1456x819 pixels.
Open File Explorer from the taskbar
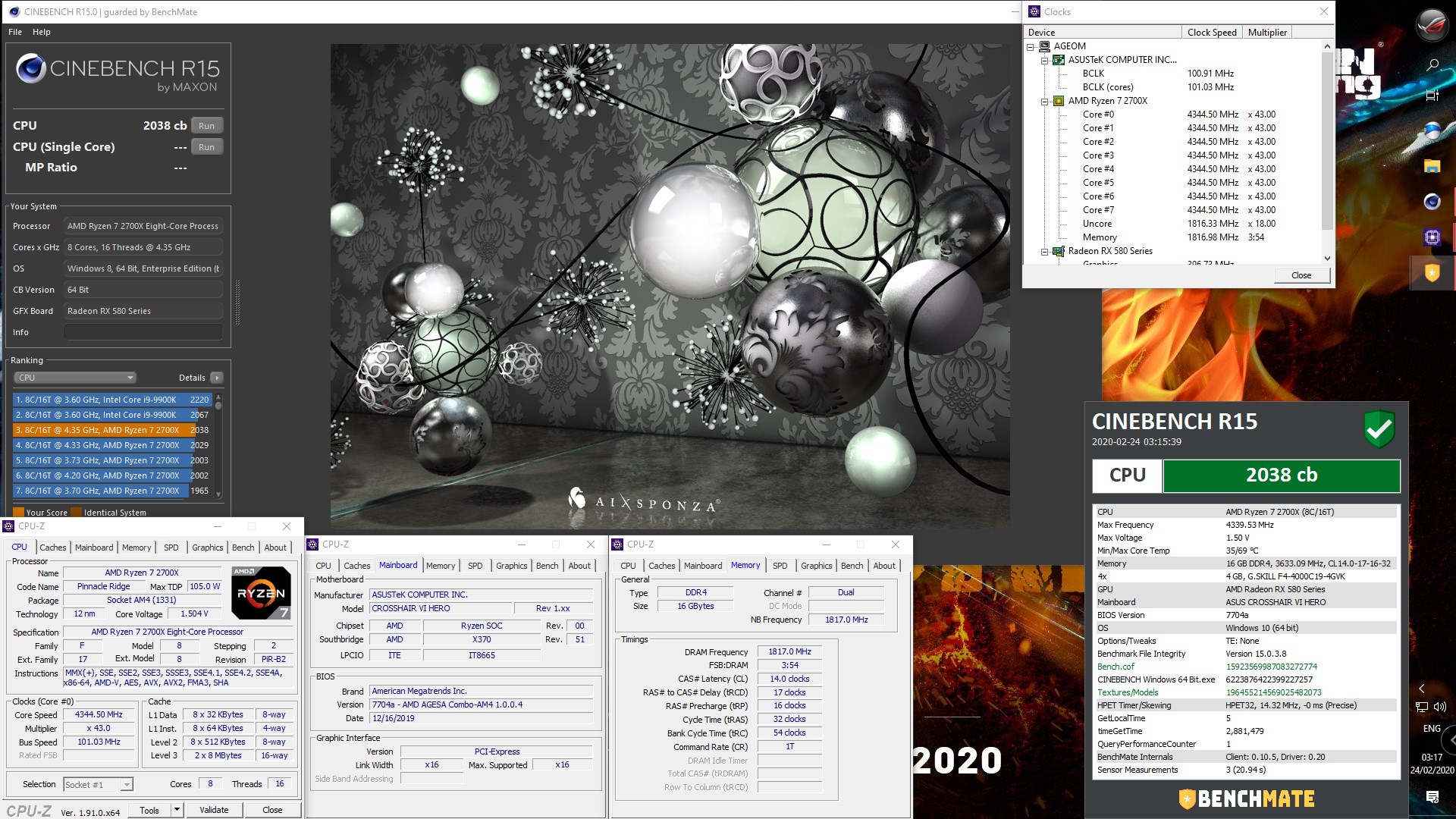tap(1432, 166)
